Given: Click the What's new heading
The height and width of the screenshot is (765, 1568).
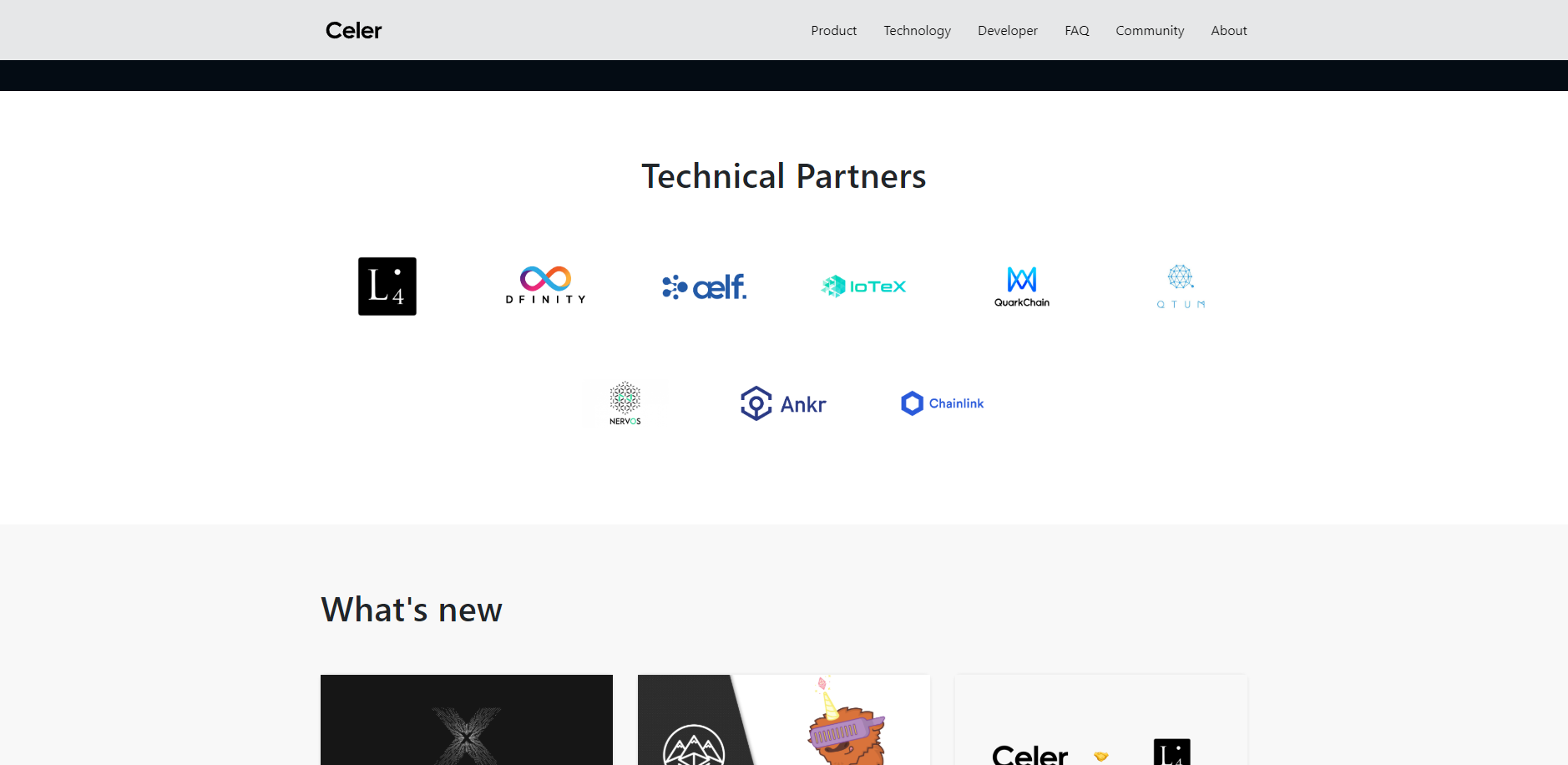Looking at the screenshot, I should click(412, 610).
